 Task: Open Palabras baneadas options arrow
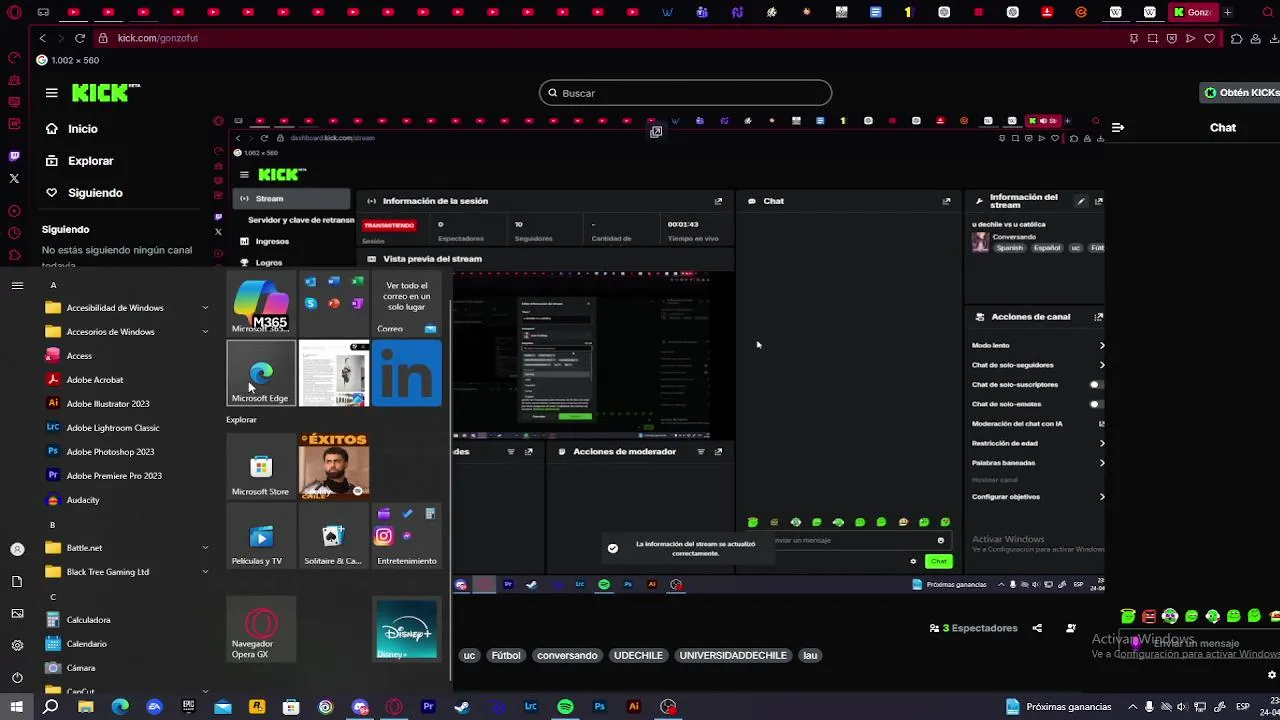point(1101,463)
